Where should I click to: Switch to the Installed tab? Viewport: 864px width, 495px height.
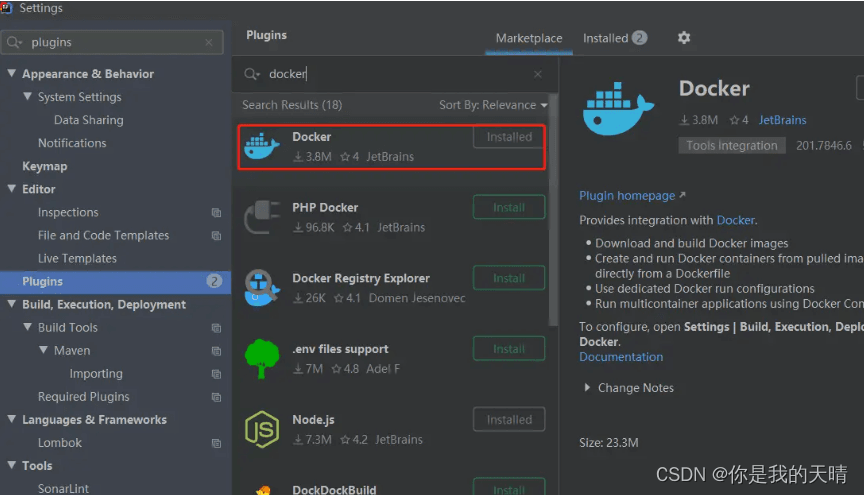615,38
